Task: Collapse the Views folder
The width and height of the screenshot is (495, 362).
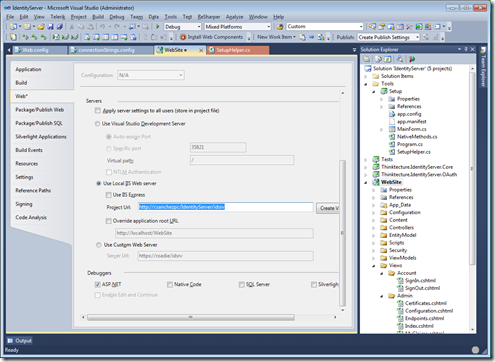Action: (374, 266)
